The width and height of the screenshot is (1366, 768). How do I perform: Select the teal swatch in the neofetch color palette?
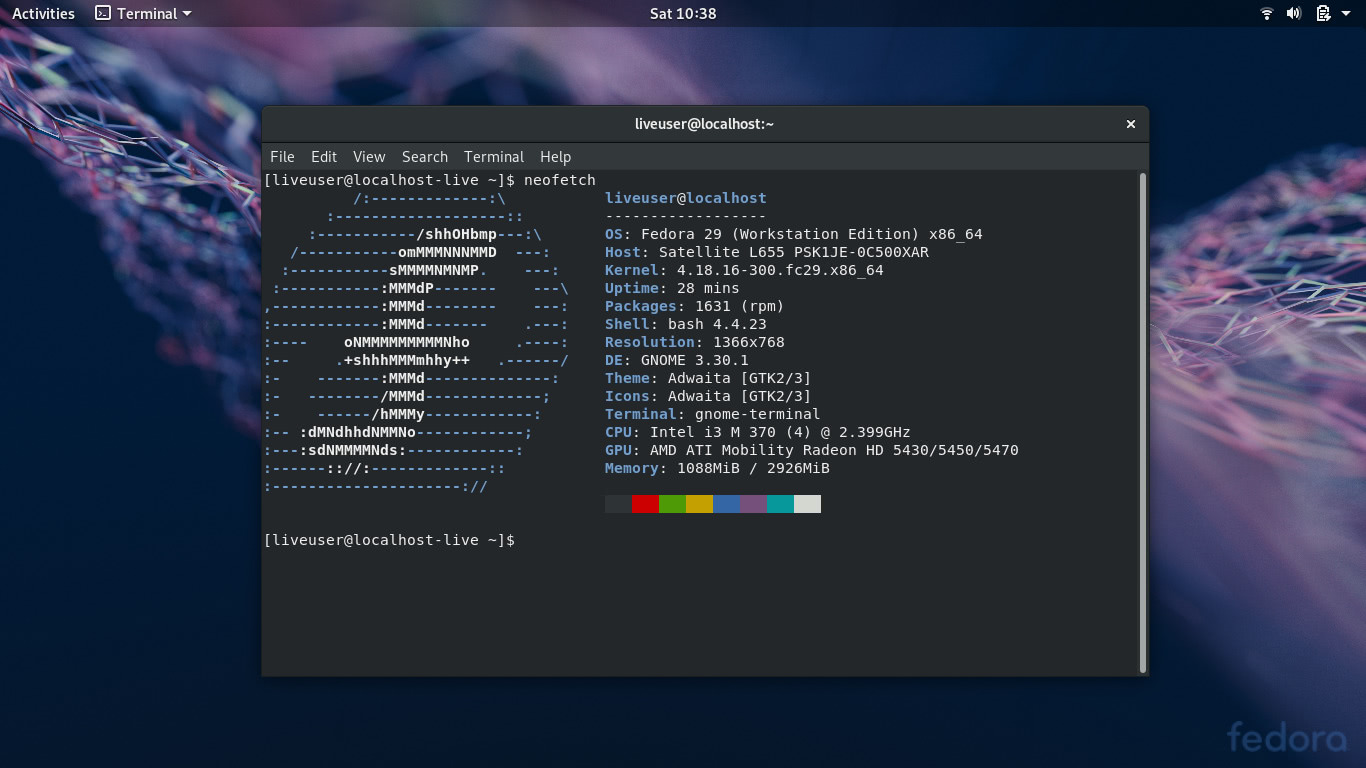(781, 504)
